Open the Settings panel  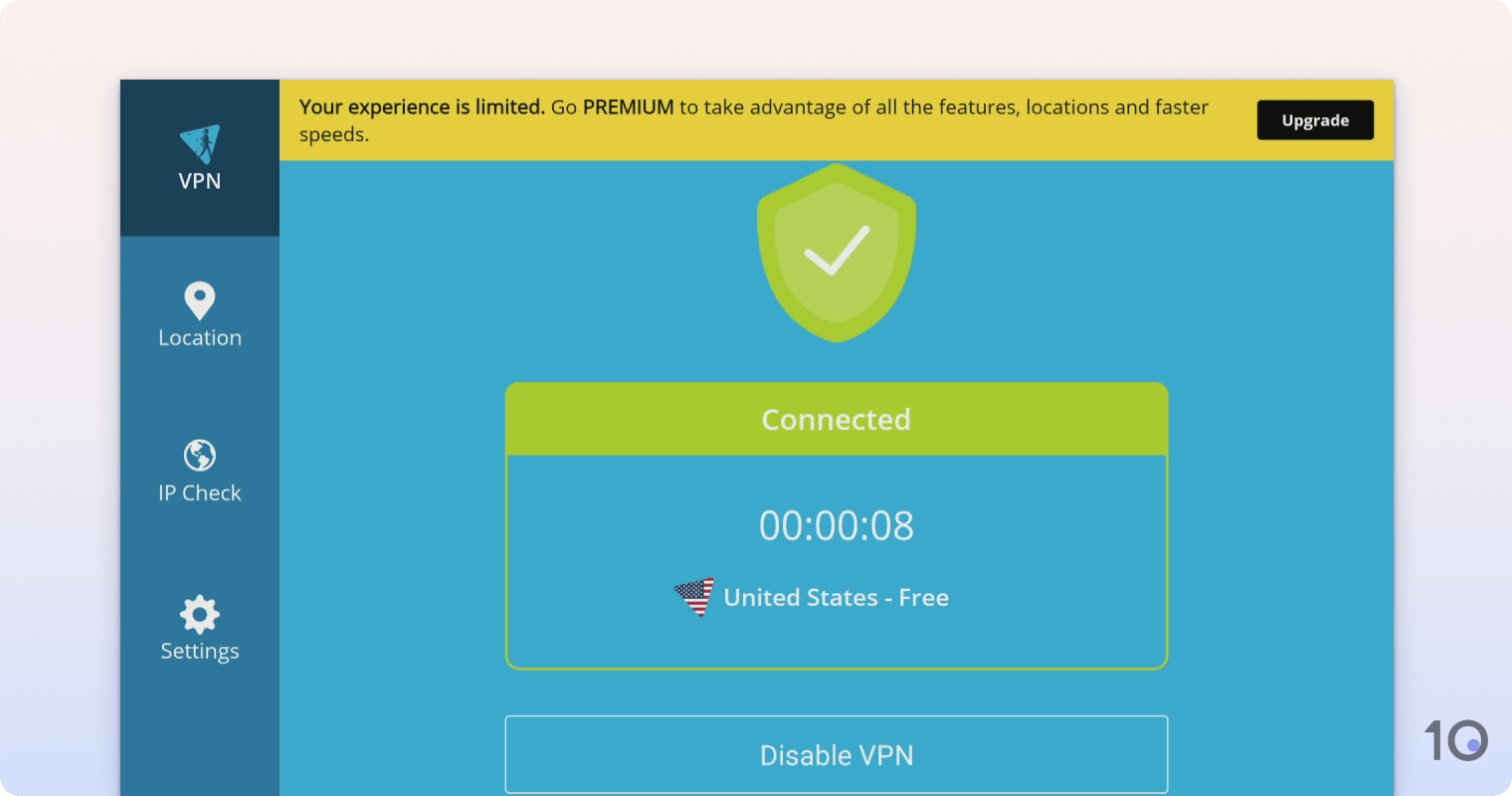coord(200,631)
